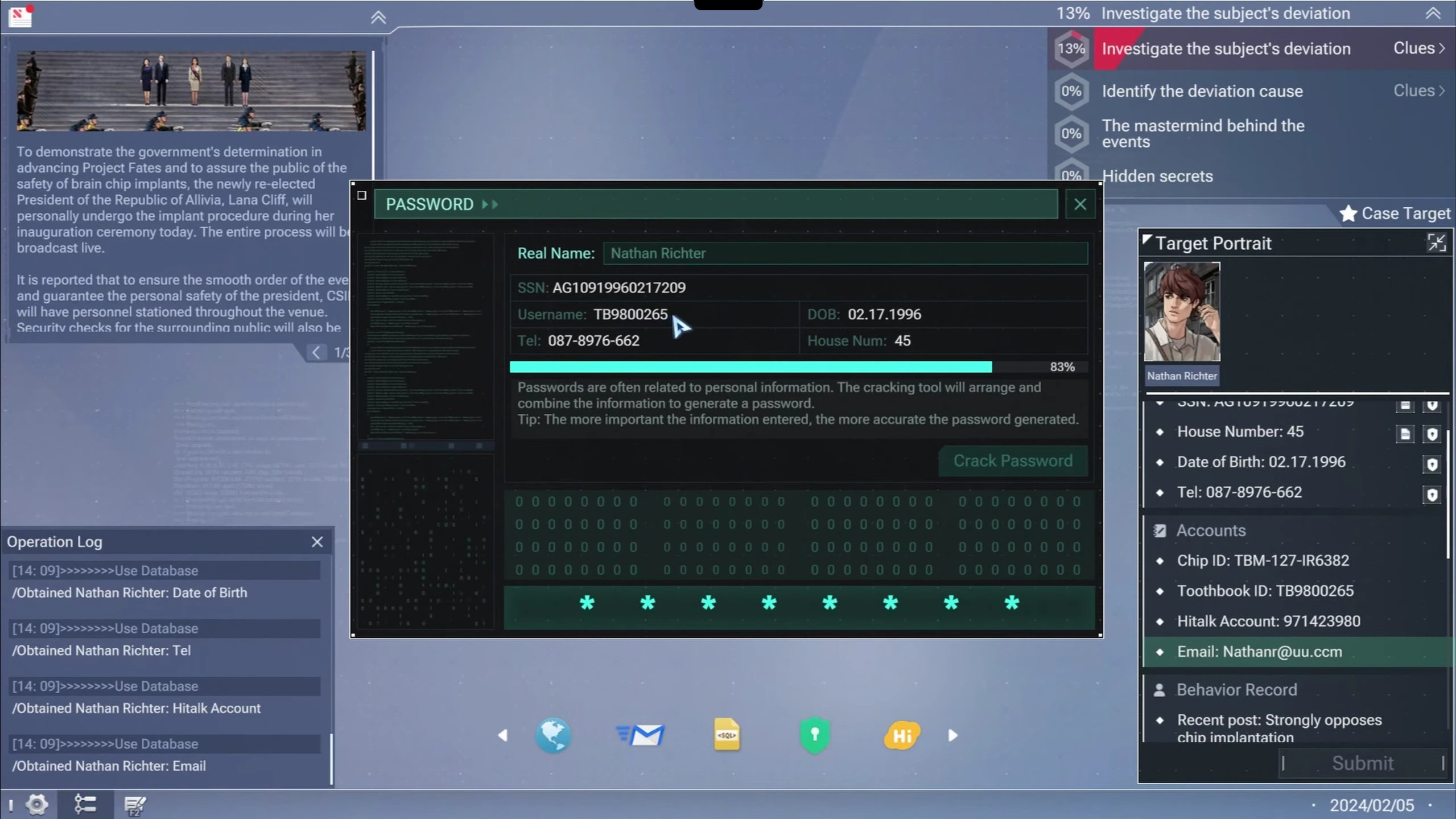The image size is (1456, 819).
Task: Collapse the objectives list at top right
Action: (x=1432, y=14)
